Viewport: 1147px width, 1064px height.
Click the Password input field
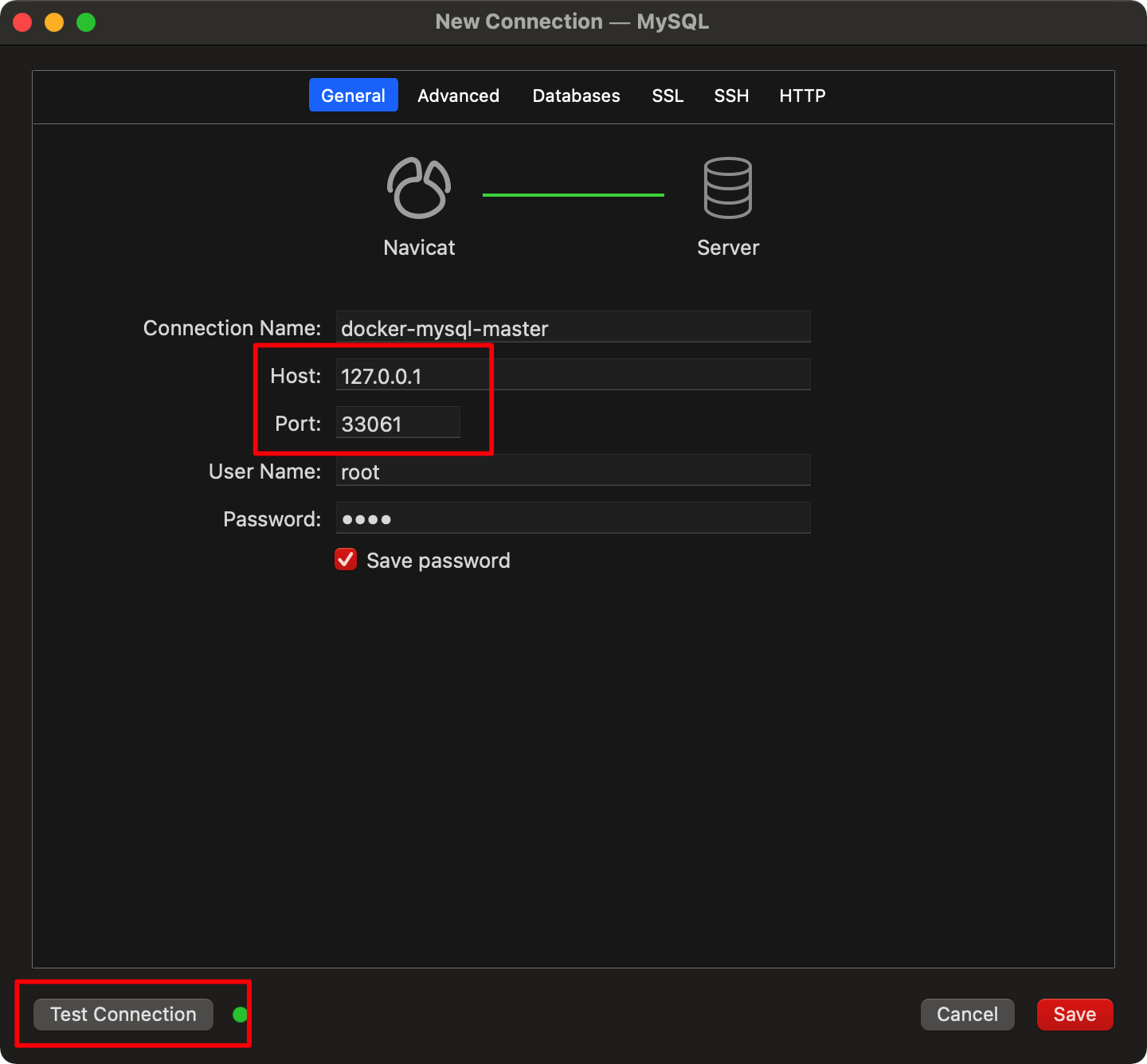[x=573, y=518]
